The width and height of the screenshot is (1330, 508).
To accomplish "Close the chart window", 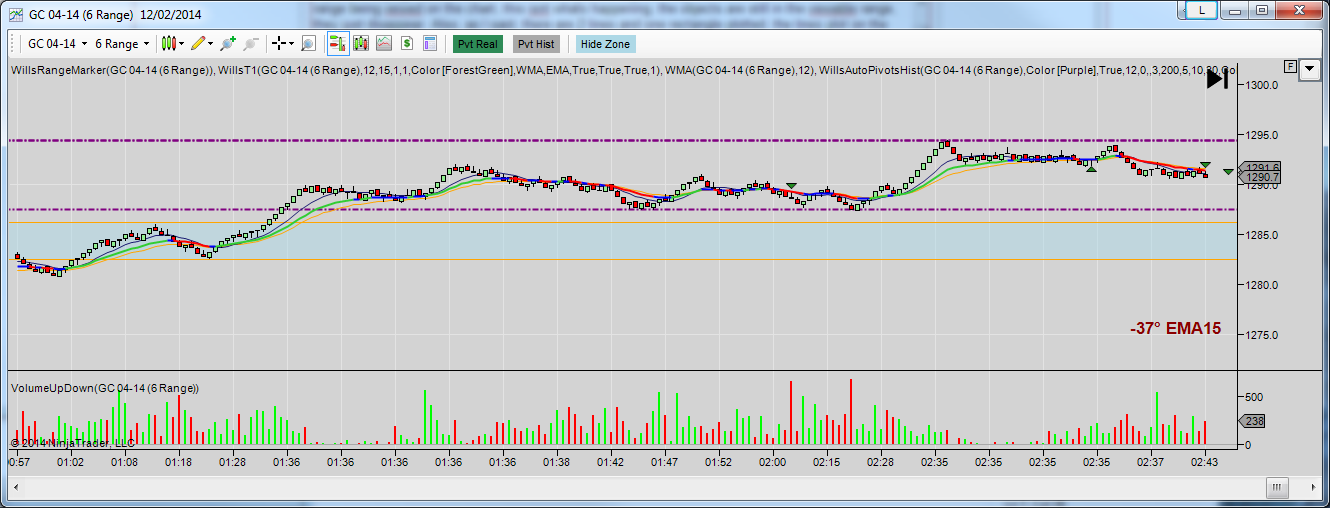I will (1299, 10).
